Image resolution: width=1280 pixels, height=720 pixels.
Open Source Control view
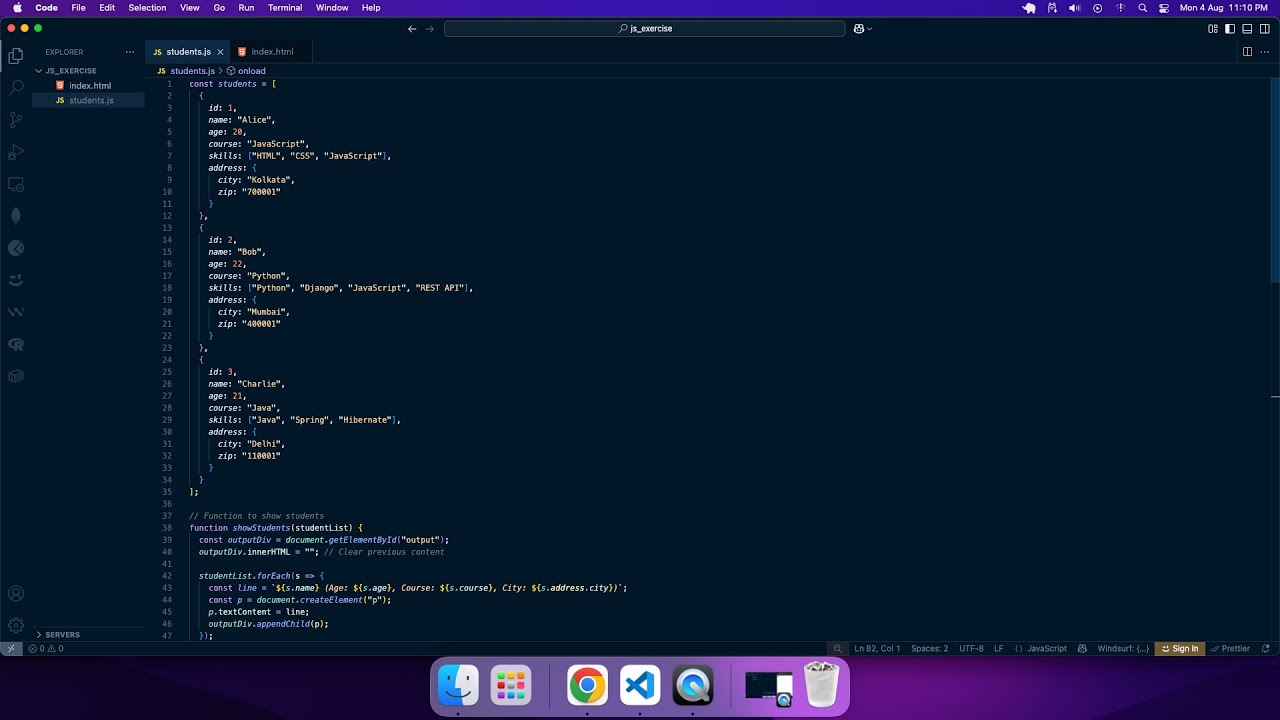tap(16, 120)
